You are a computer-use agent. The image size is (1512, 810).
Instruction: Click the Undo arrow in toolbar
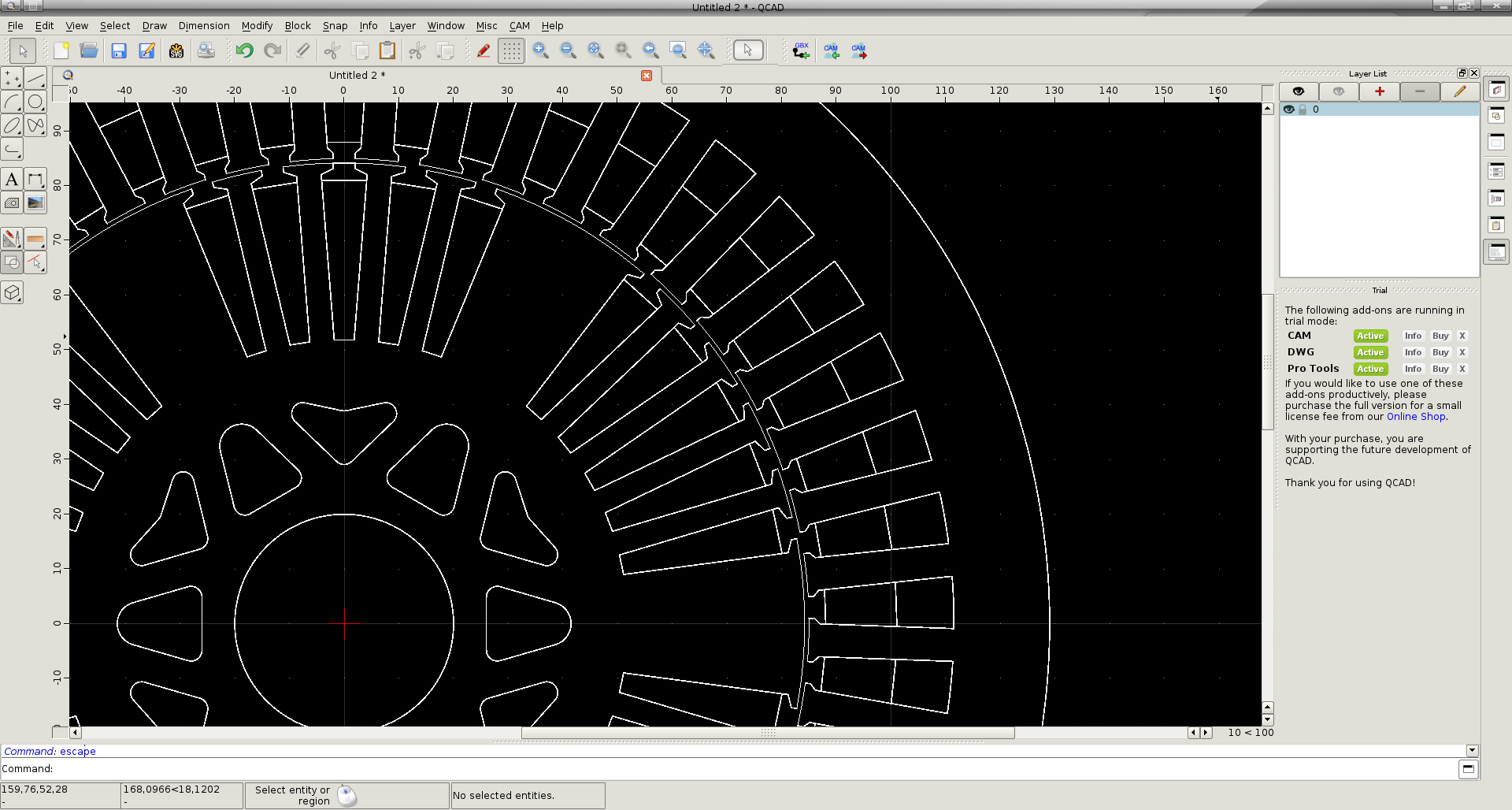[x=244, y=51]
